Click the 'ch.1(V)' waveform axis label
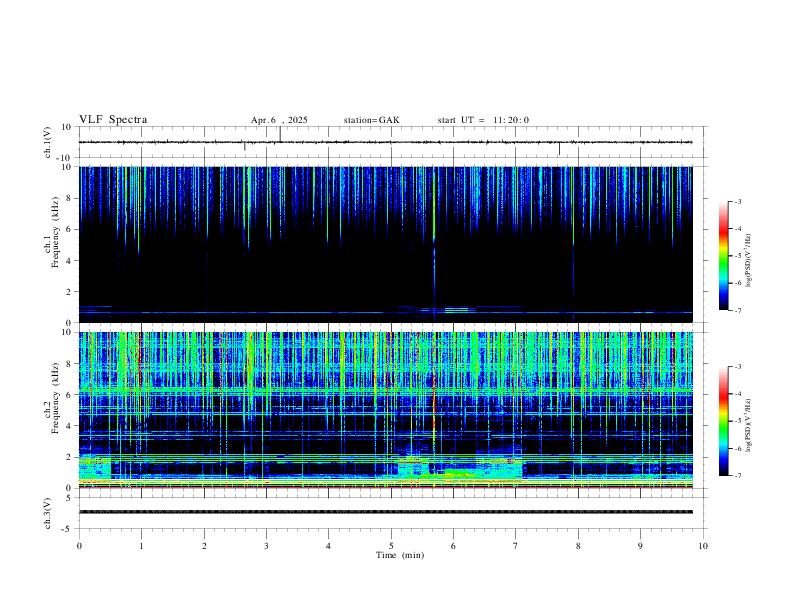 (x=47, y=142)
